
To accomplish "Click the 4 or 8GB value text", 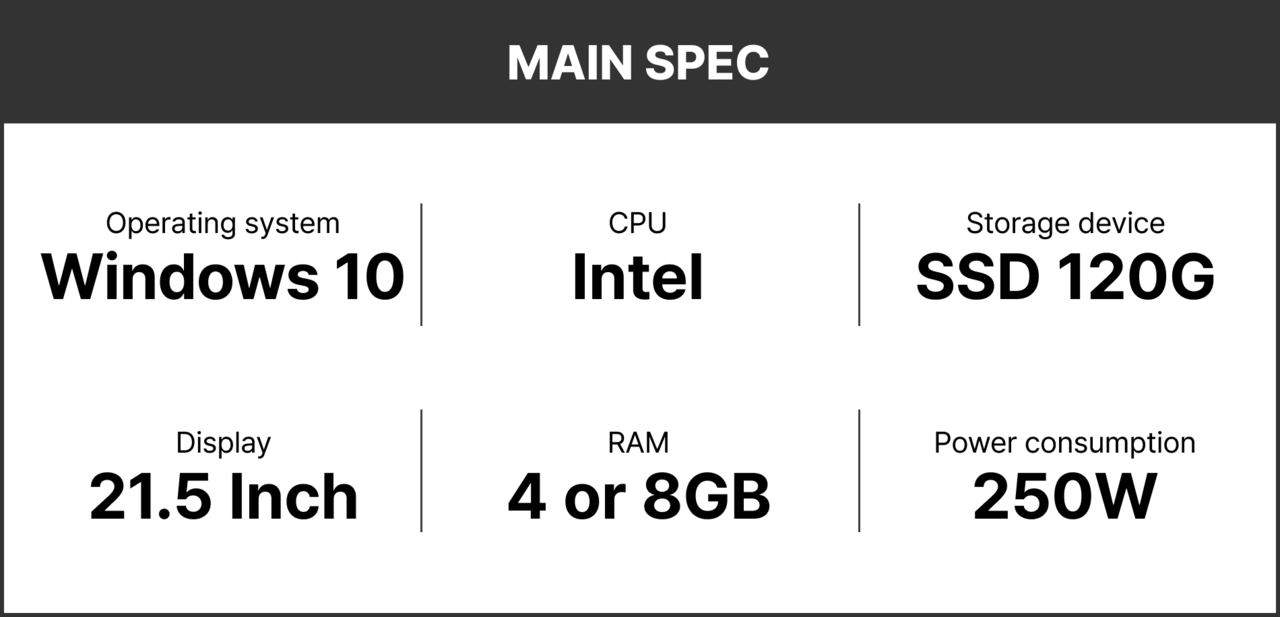I will [x=638, y=497].
